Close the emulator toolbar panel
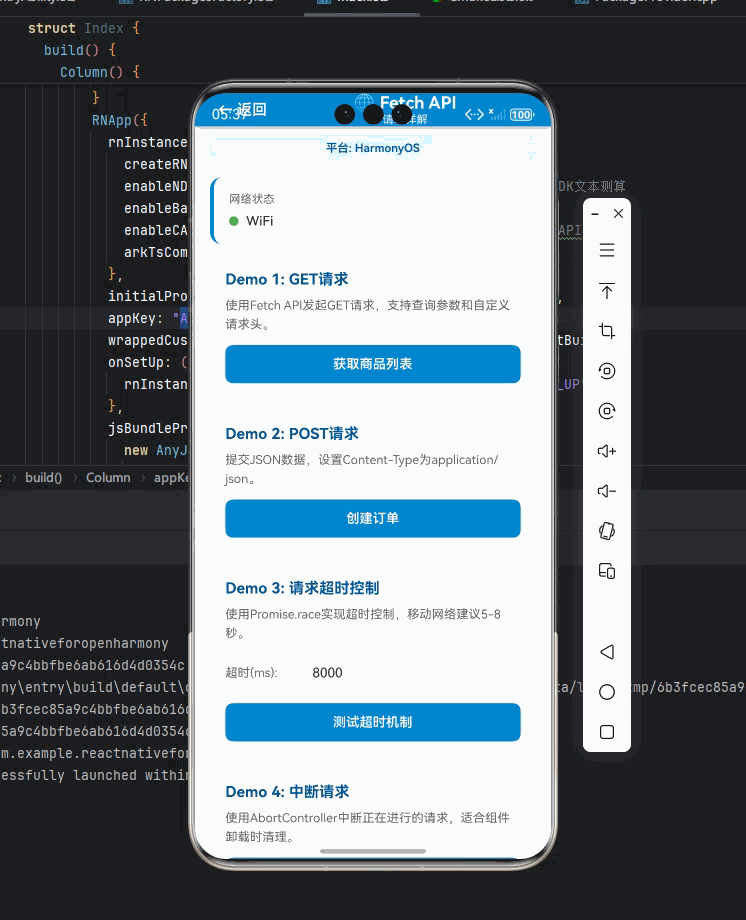Viewport: 746px width, 920px height. click(618, 214)
